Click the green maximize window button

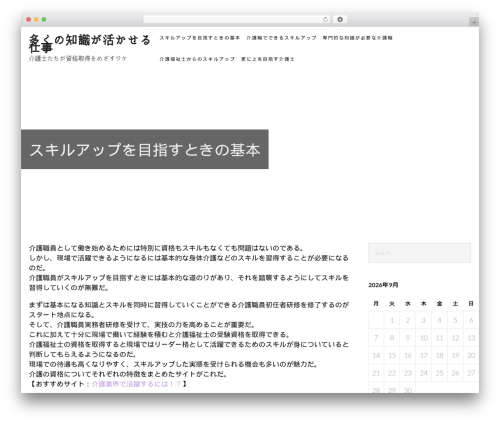(44, 20)
